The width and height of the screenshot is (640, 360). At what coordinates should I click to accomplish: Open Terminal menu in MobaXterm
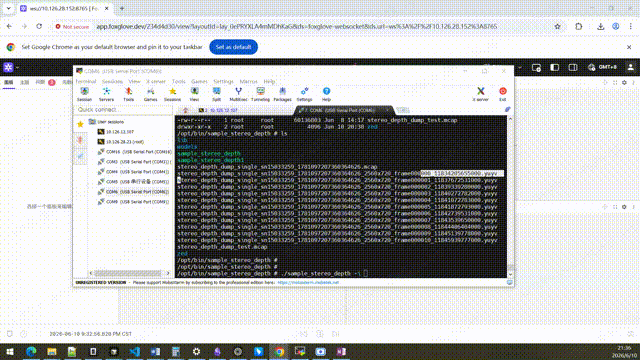85,82
